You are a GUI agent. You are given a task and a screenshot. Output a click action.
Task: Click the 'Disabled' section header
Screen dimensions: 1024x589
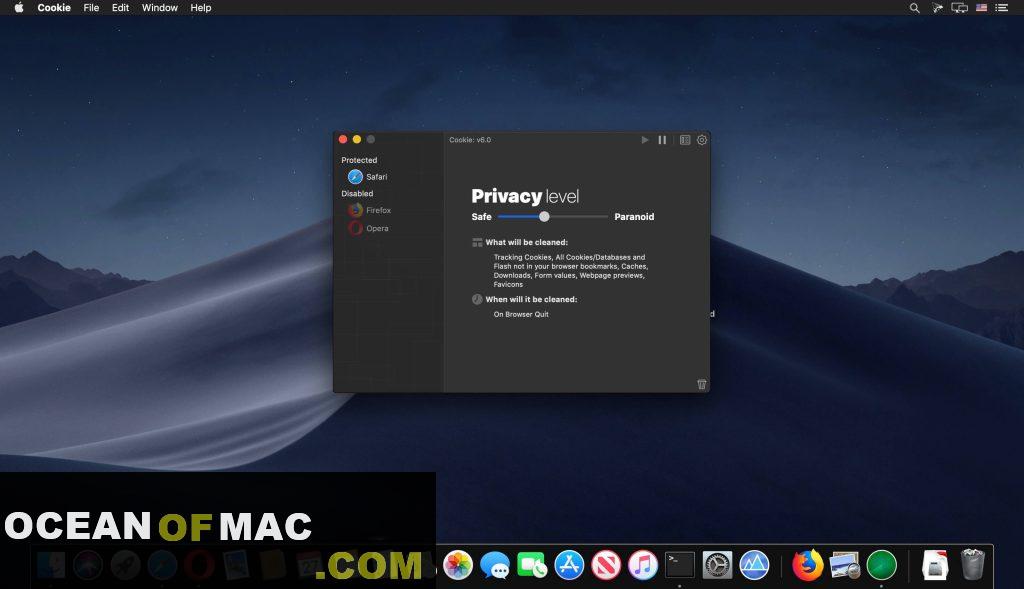point(357,193)
